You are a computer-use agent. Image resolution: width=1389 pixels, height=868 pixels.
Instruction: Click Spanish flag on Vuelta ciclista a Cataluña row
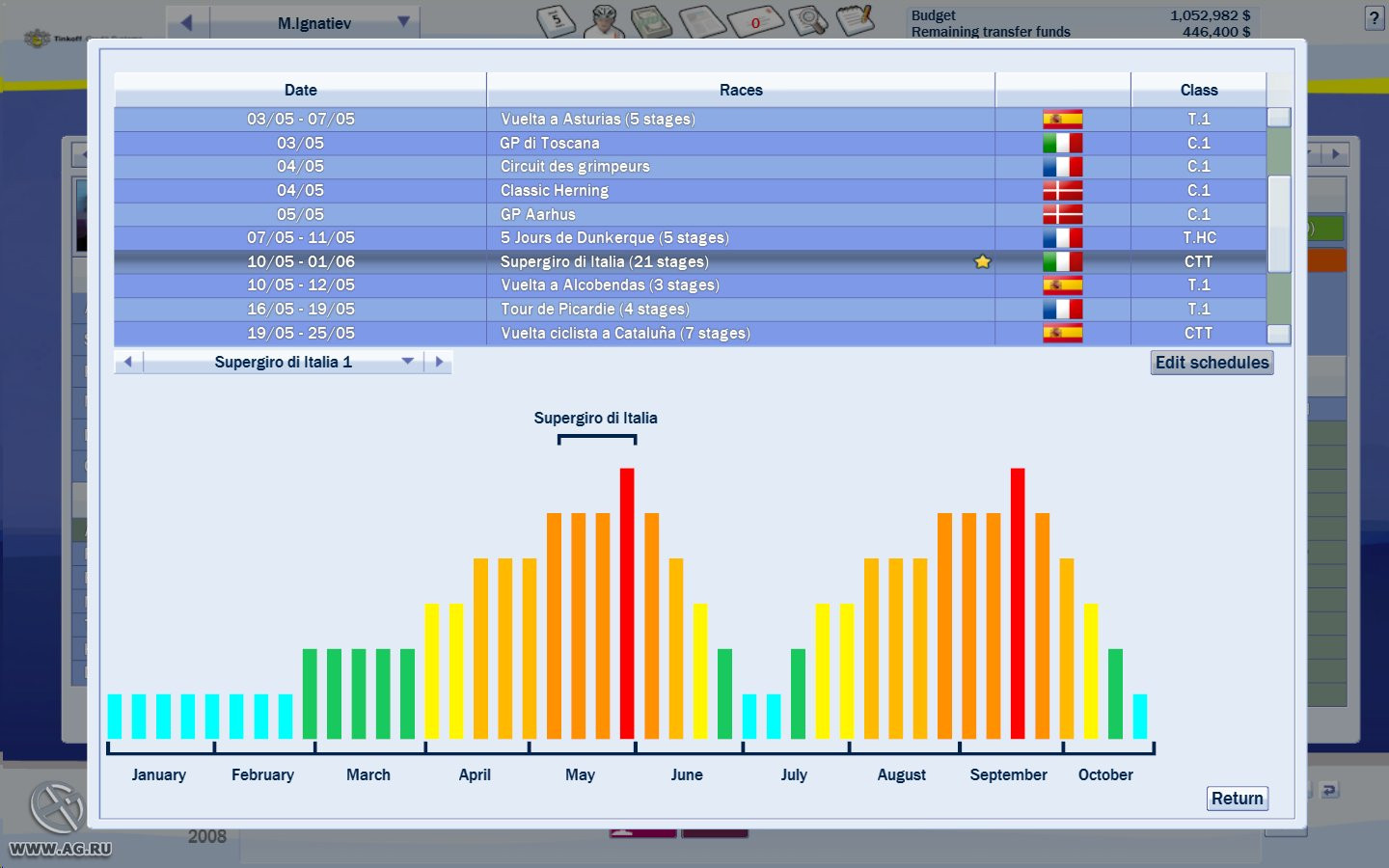1062,333
